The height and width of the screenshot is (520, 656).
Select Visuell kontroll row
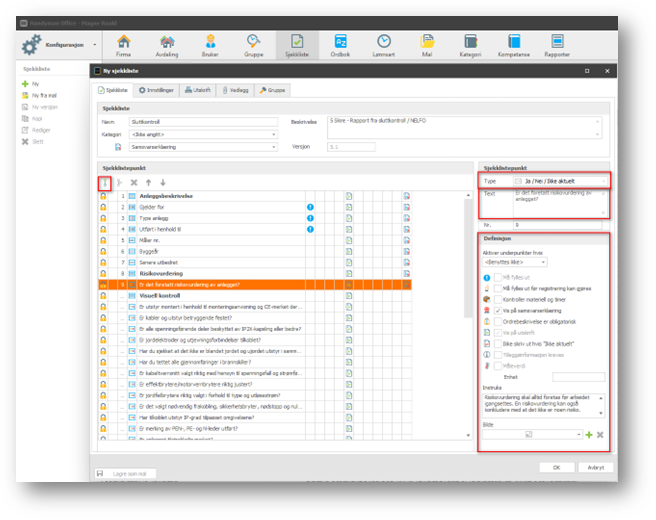(255, 296)
